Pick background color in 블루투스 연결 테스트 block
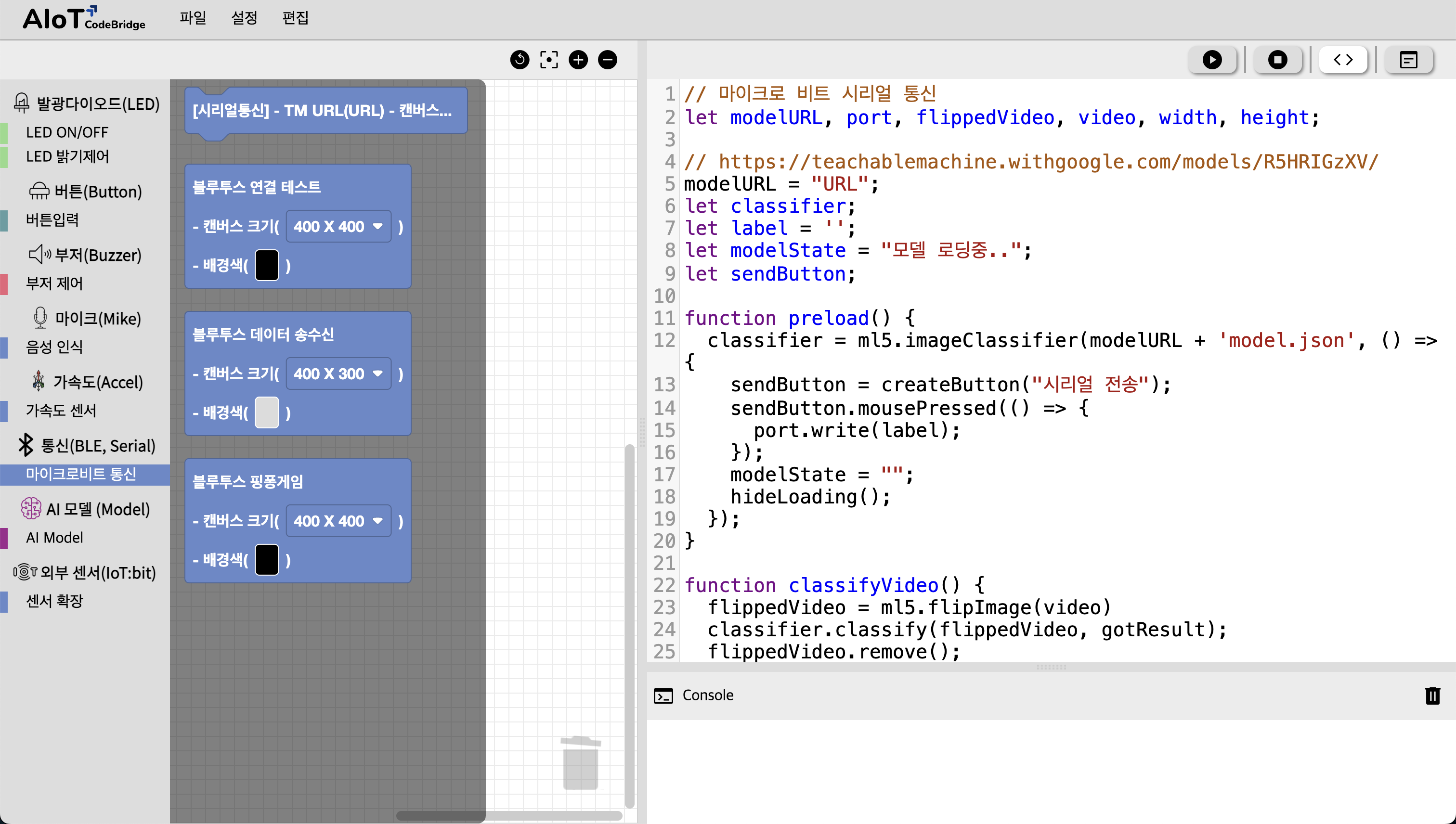The image size is (1456, 824). pos(267,265)
